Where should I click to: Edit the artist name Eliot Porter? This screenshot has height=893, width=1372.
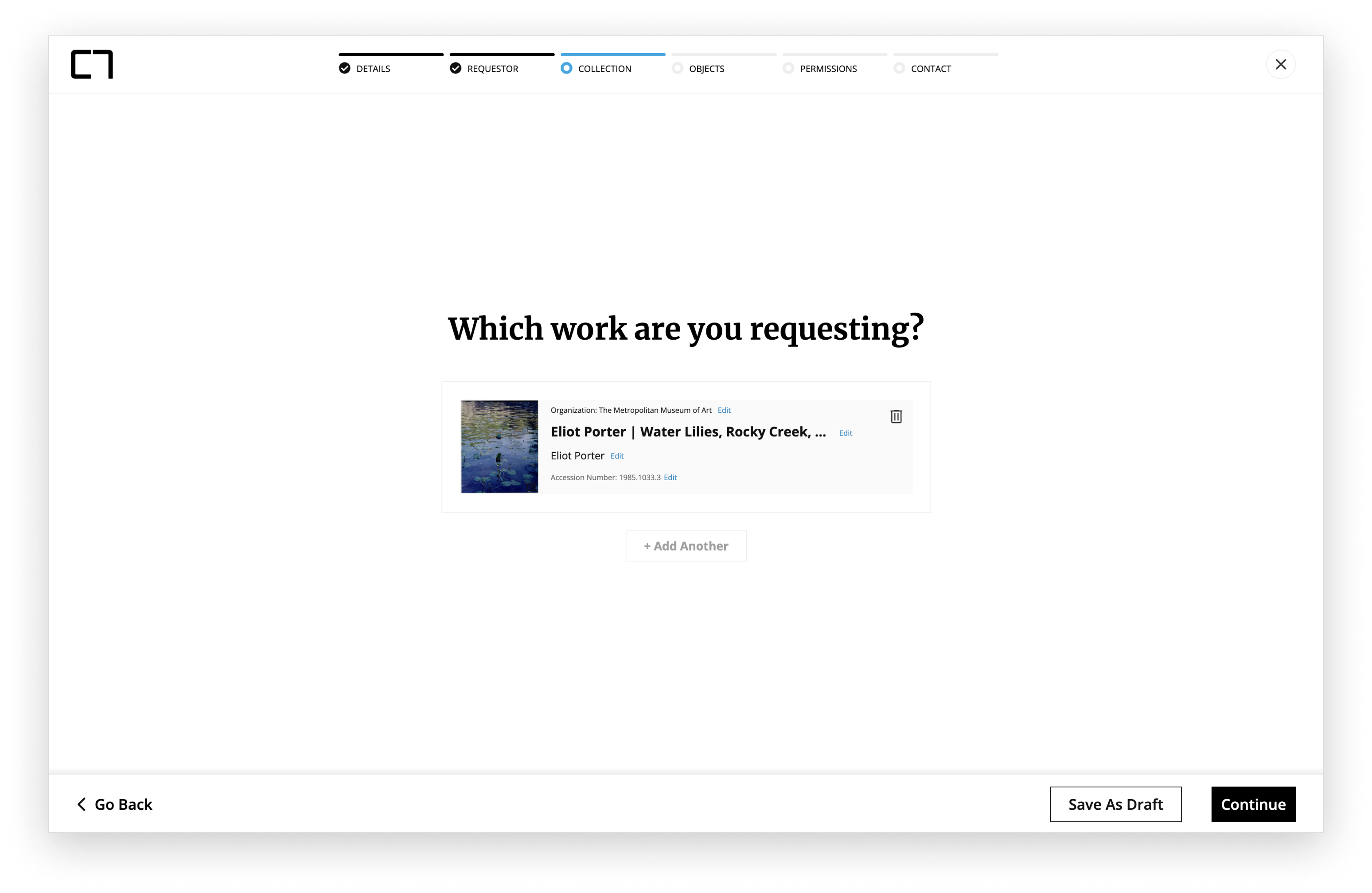(x=617, y=456)
